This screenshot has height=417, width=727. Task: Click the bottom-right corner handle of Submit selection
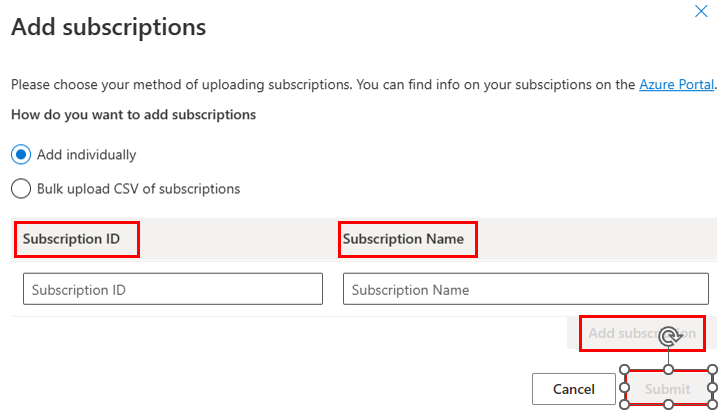(713, 405)
